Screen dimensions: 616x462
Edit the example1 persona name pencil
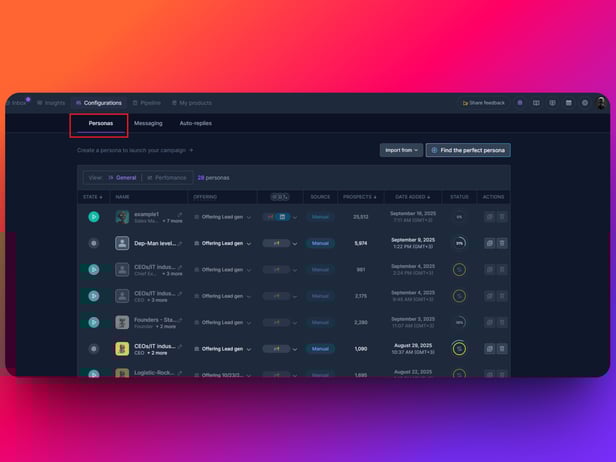(x=180, y=214)
